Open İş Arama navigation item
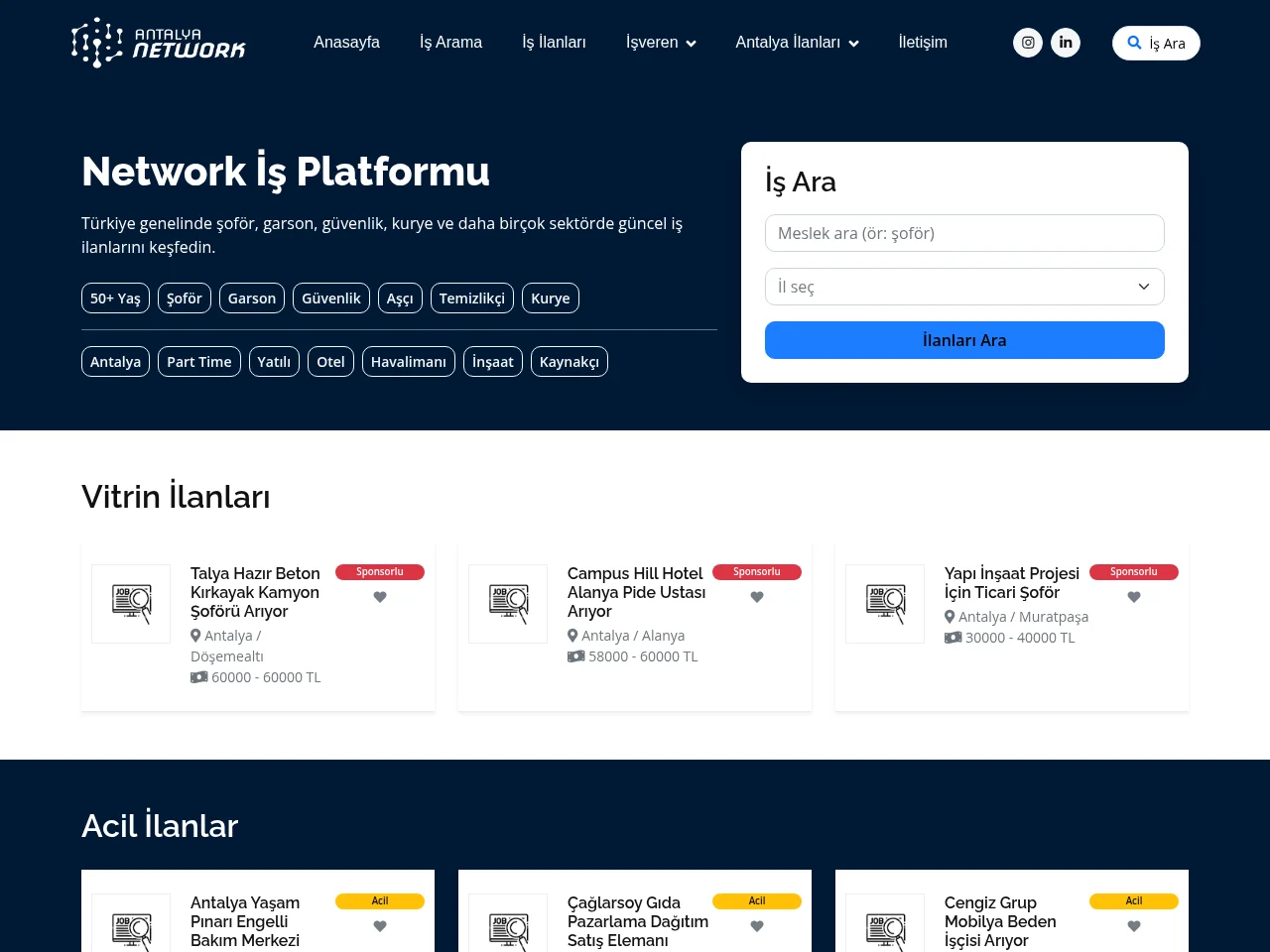Viewport: 1270px width, 952px height. pos(450,43)
